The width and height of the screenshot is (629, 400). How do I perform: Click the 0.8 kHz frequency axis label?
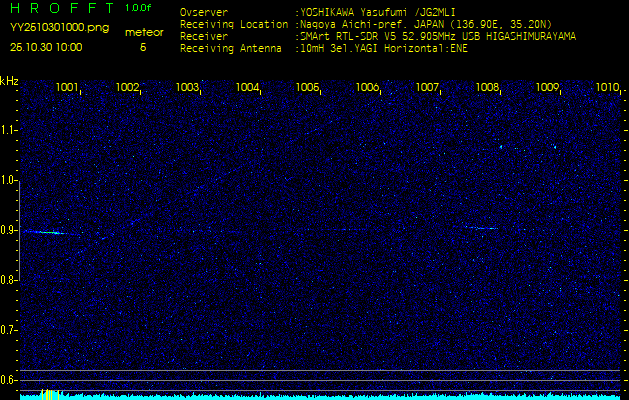[9, 280]
